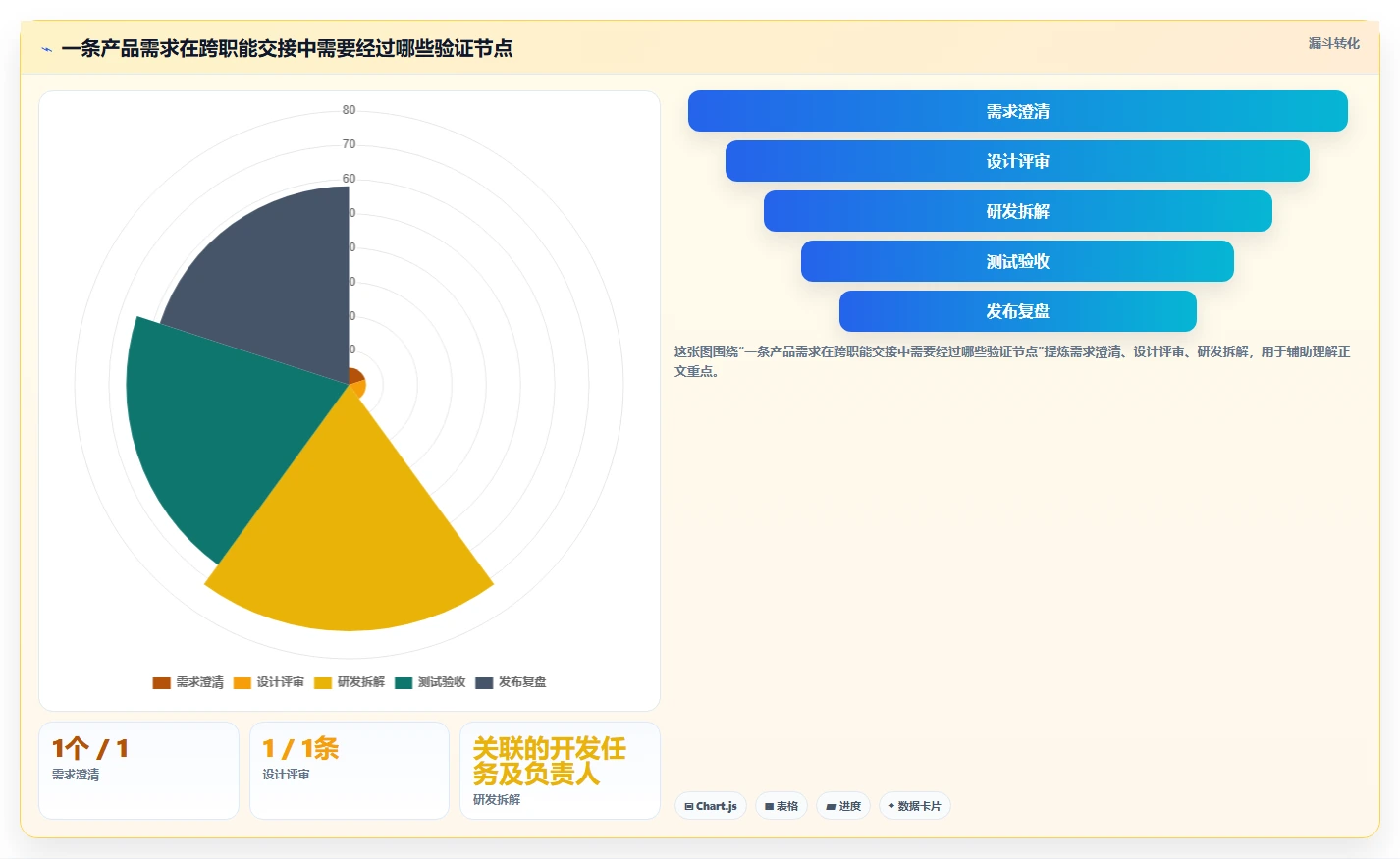This screenshot has width=1400, height=859.
Task: Click the 需求澄清 funnel bar
Action: tap(1017, 111)
